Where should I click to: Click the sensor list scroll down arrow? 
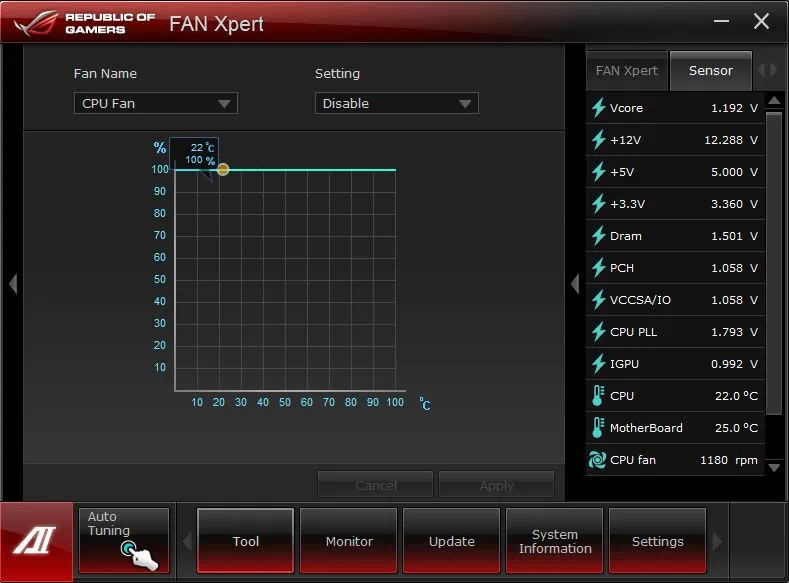point(774,468)
